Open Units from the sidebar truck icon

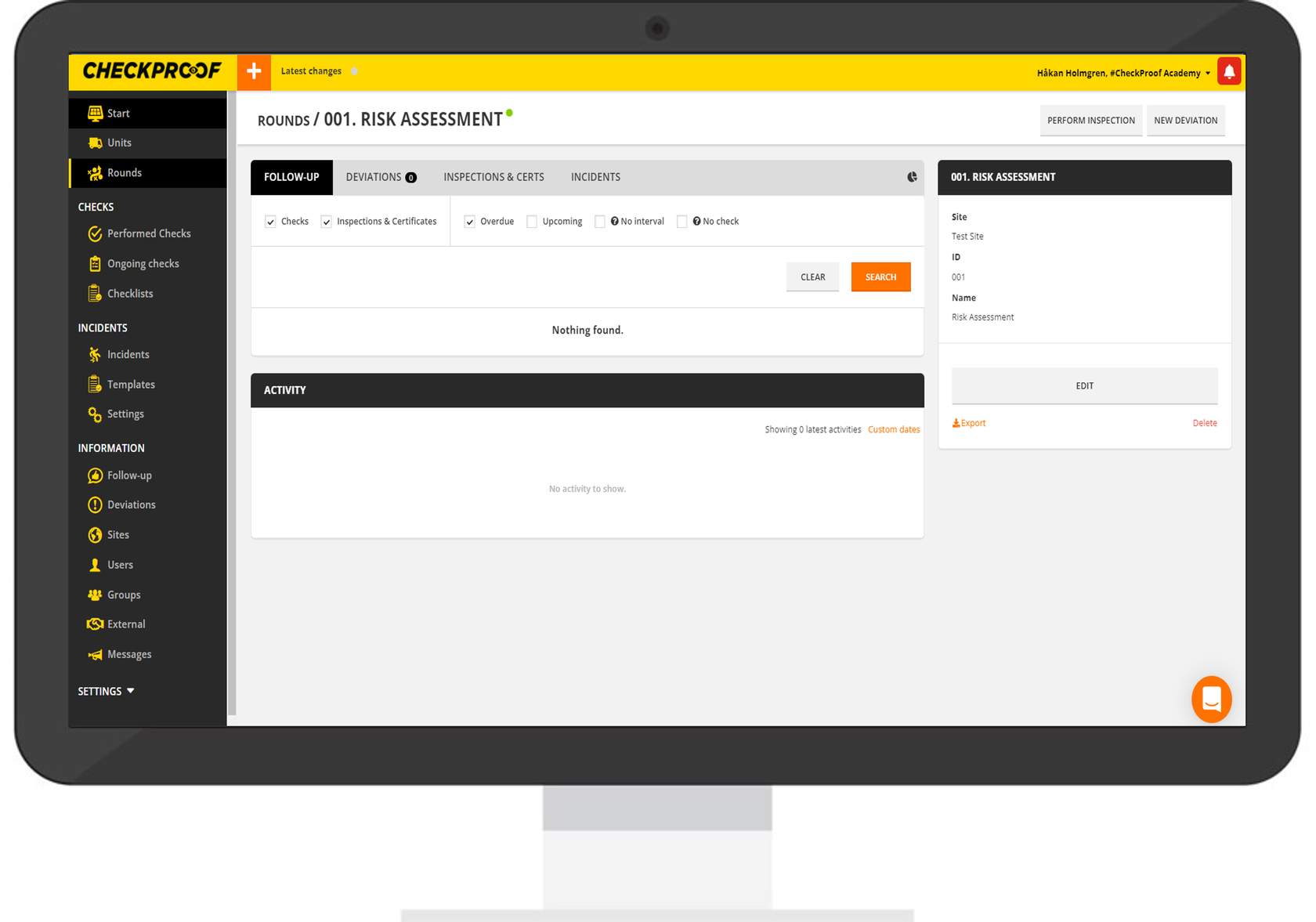(119, 143)
